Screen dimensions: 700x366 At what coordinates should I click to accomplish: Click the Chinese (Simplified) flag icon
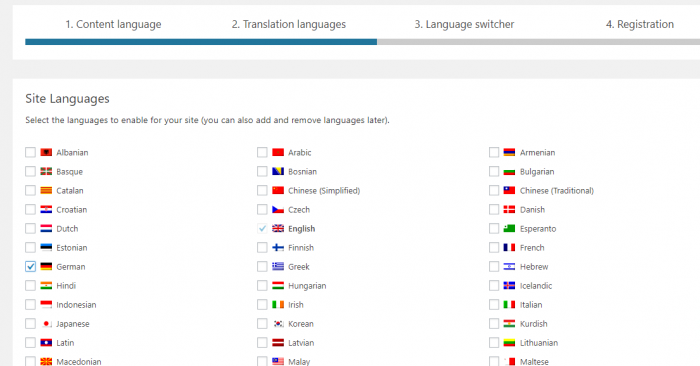pos(278,191)
